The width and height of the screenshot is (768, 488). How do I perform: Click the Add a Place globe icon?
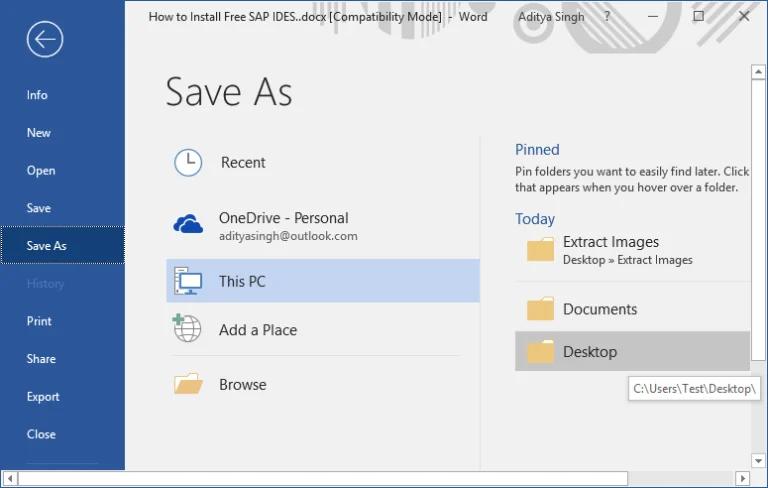pos(187,329)
